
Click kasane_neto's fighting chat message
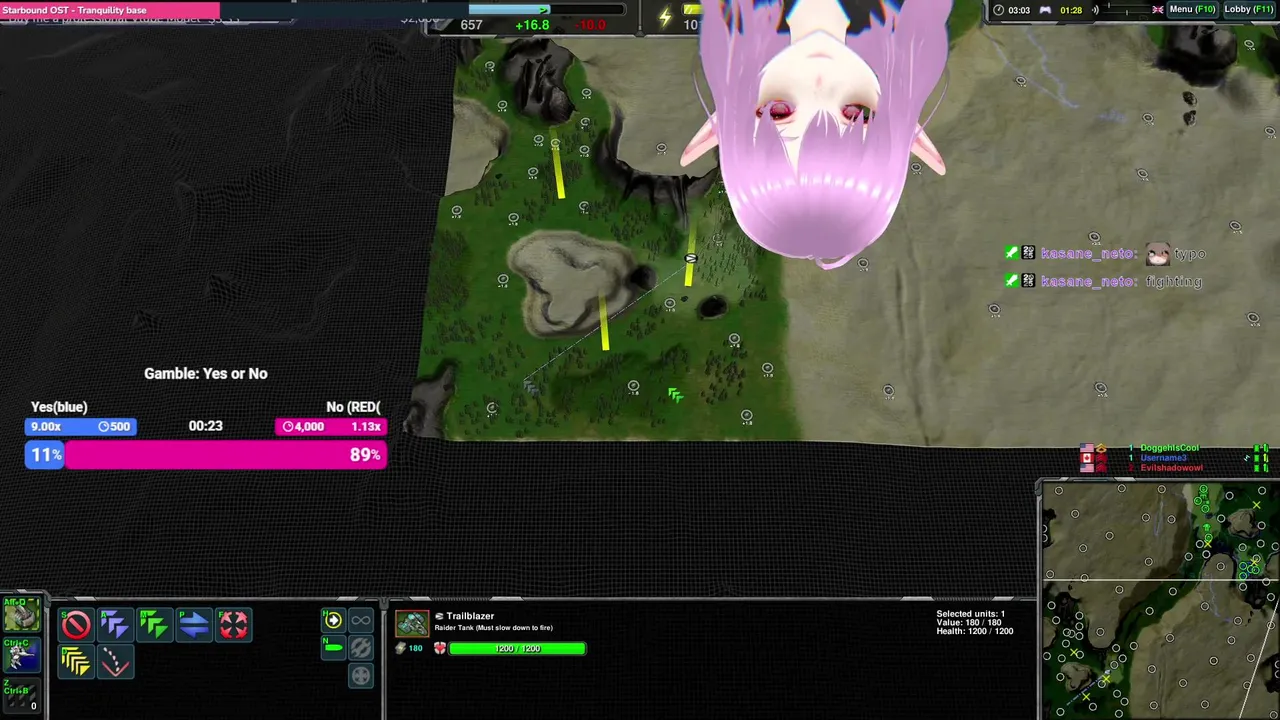[x=1104, y=282]
